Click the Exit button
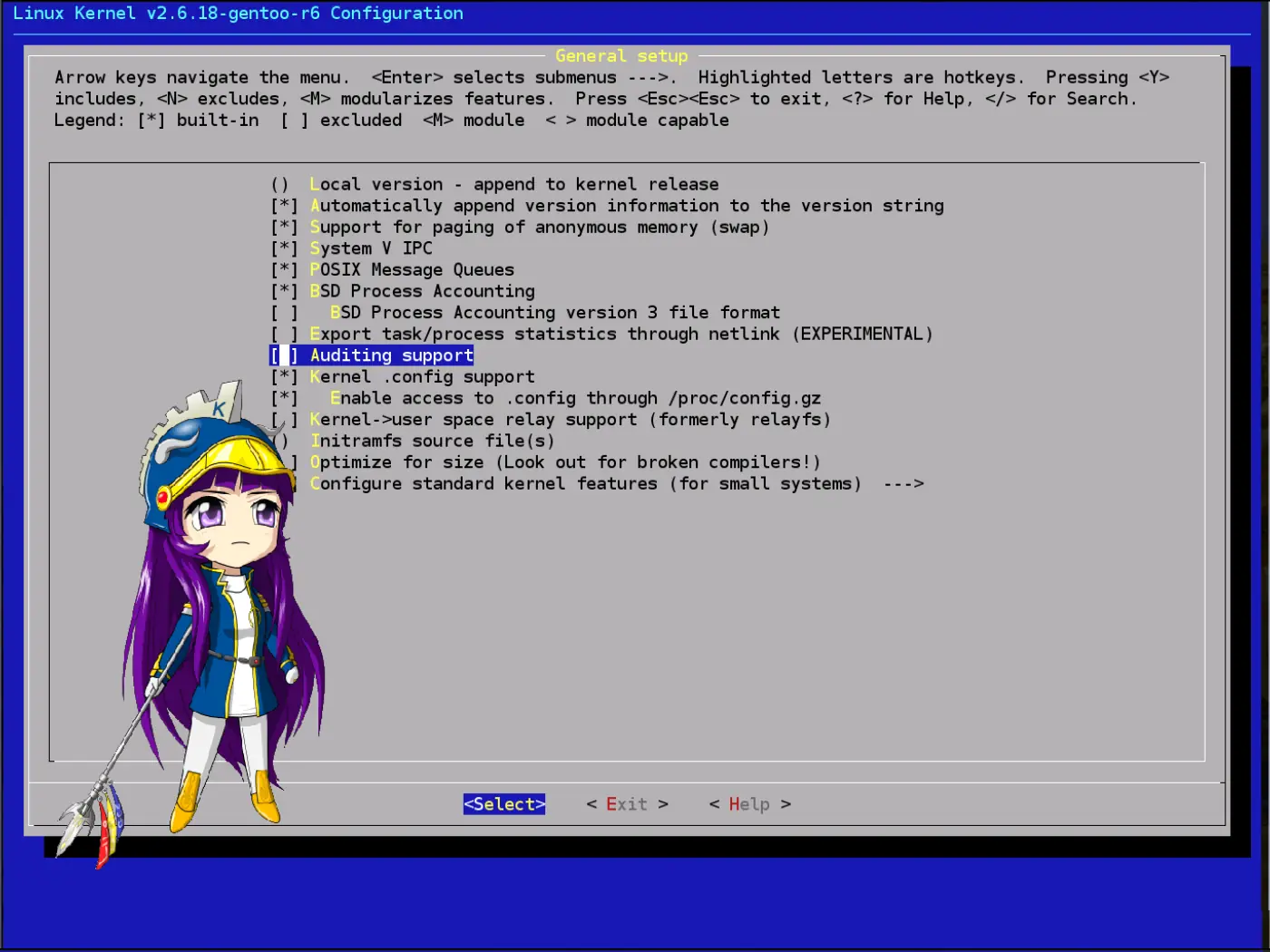This screenshot has height=952, width=1270. tap(627, 804)
